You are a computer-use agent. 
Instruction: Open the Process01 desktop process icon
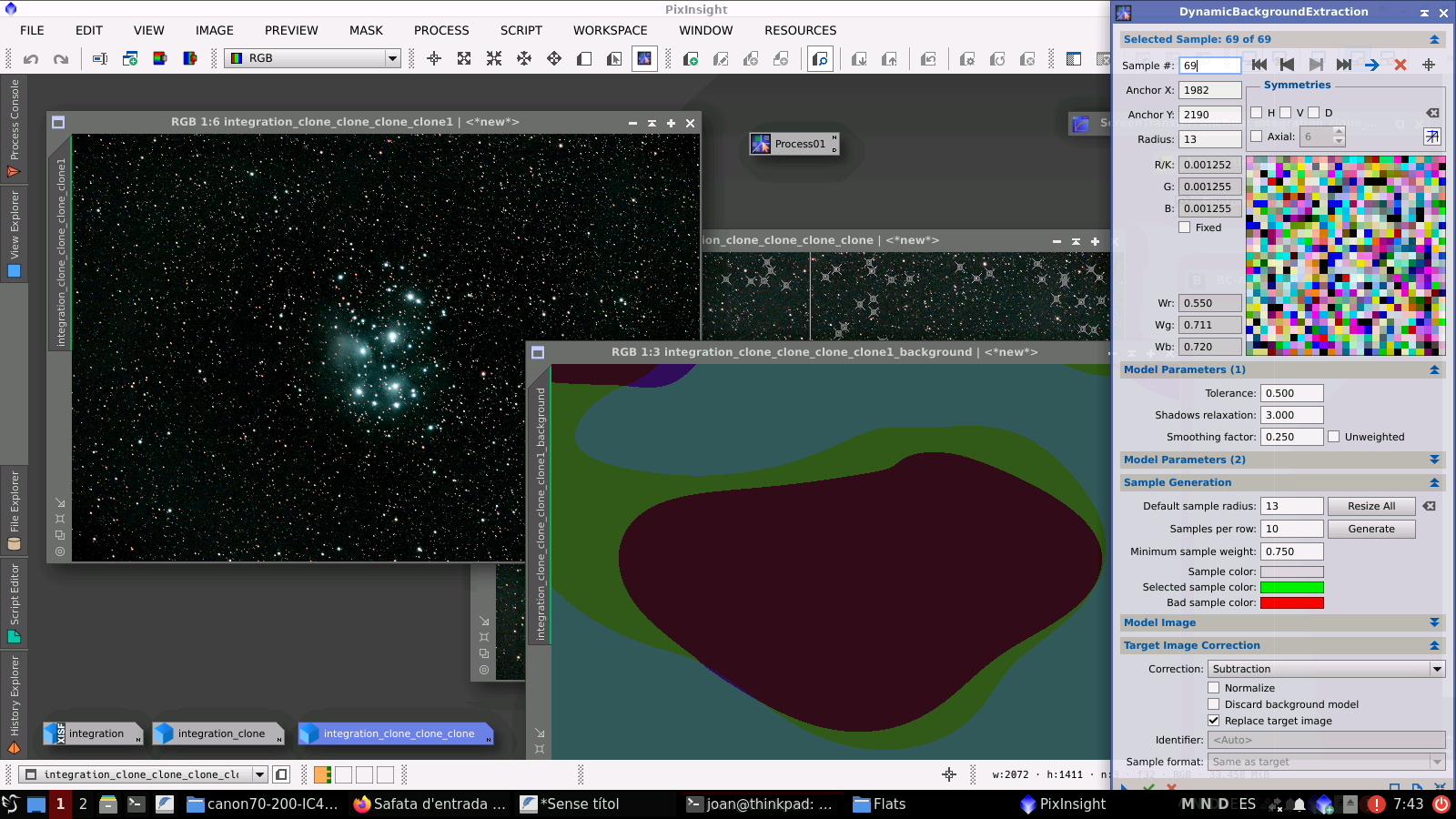click(794, 144)
